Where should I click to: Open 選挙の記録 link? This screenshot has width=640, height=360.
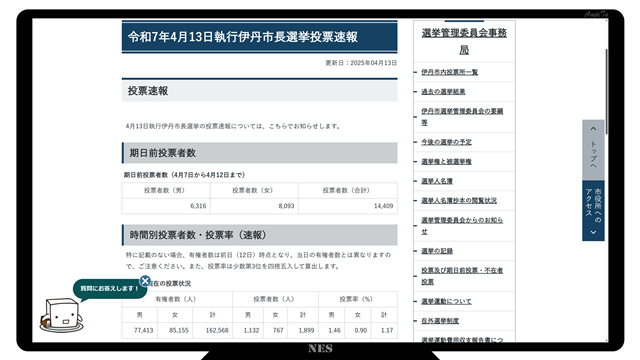[x=437, y=251]
